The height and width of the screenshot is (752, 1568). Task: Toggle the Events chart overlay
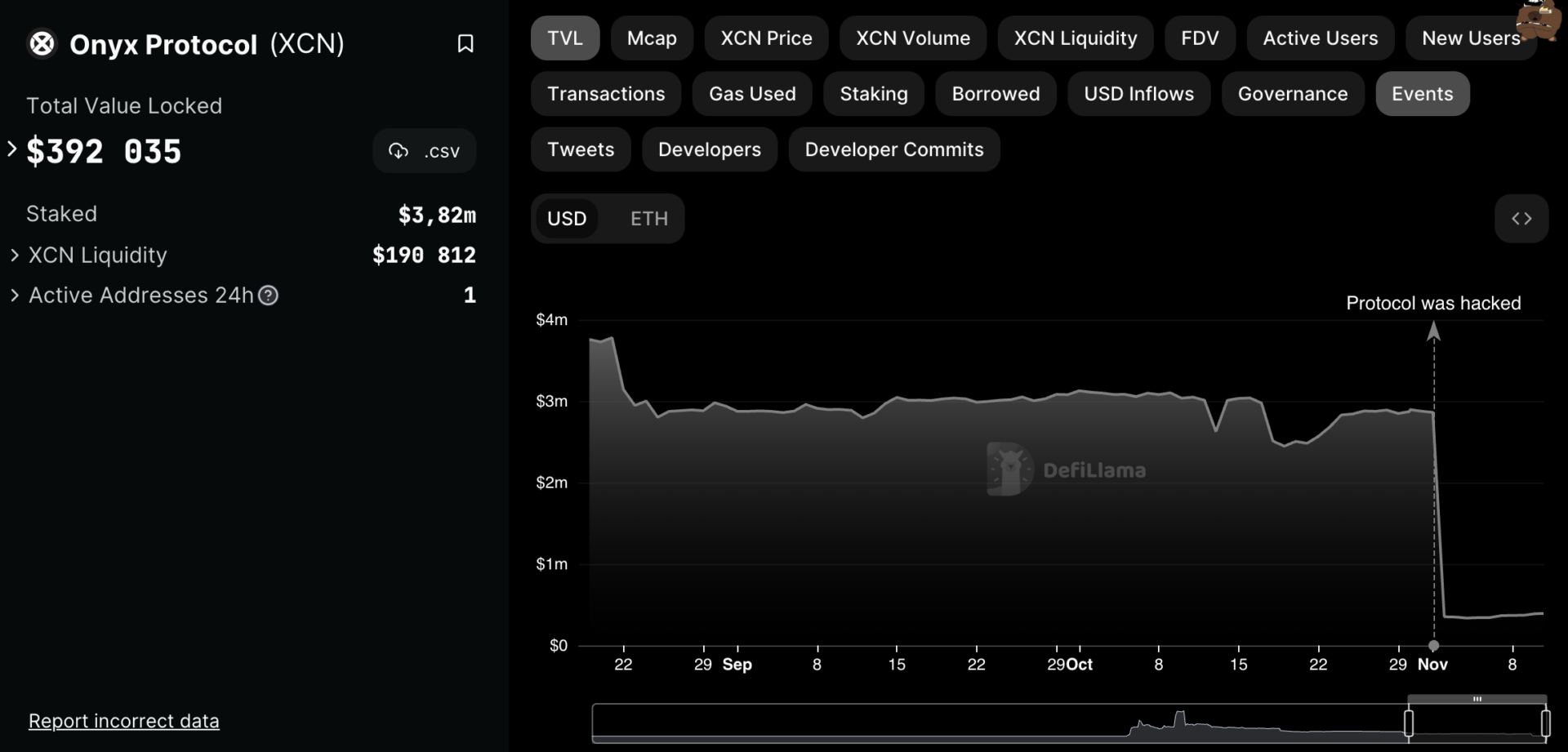1422,94
